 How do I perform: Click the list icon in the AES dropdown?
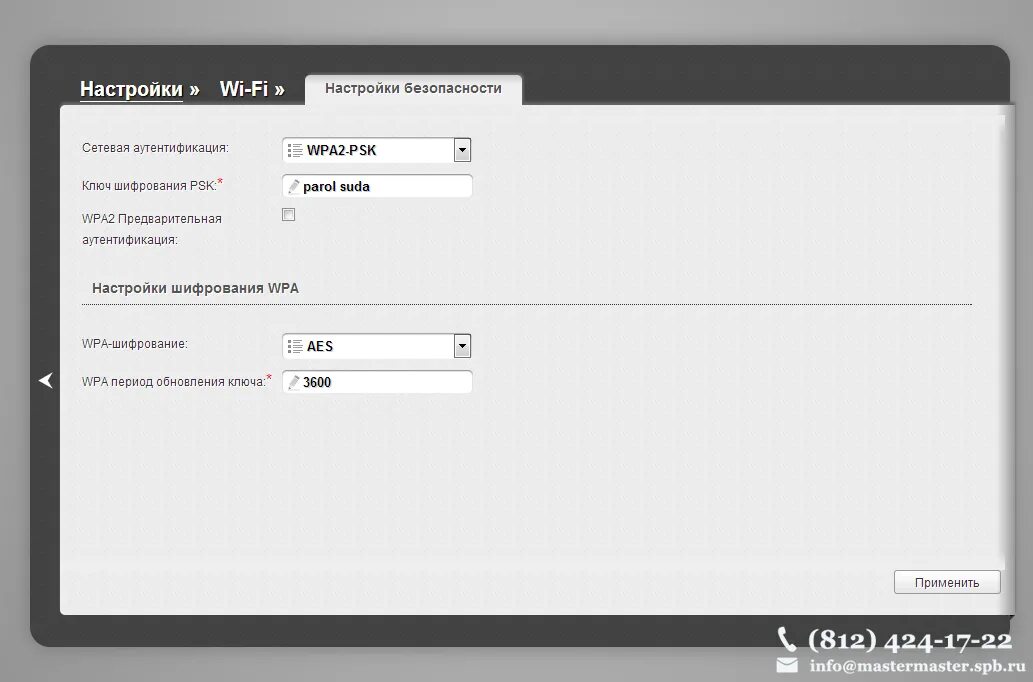[x=295, y=346]
